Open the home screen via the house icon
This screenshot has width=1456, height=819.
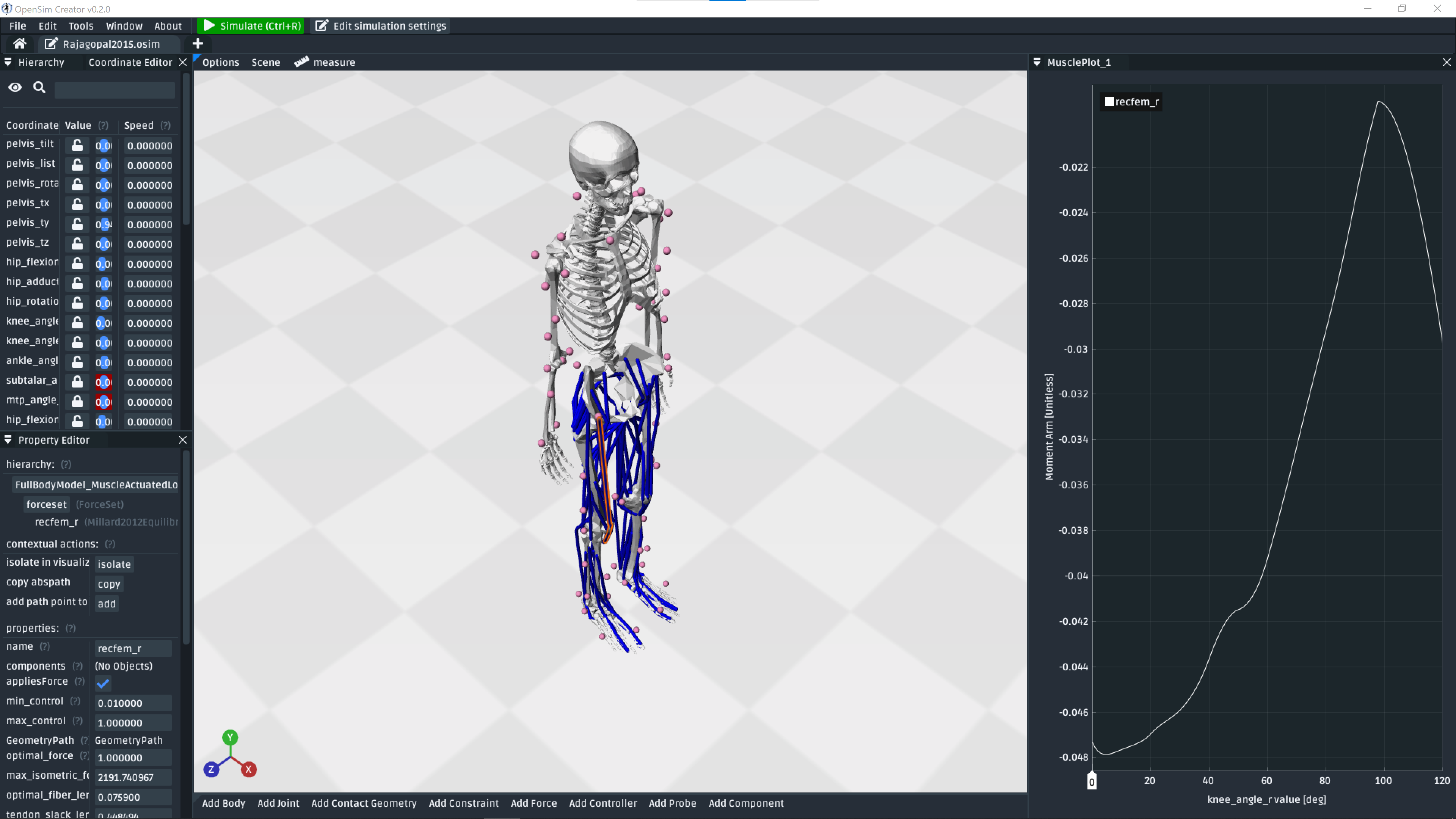click(19, 44)
